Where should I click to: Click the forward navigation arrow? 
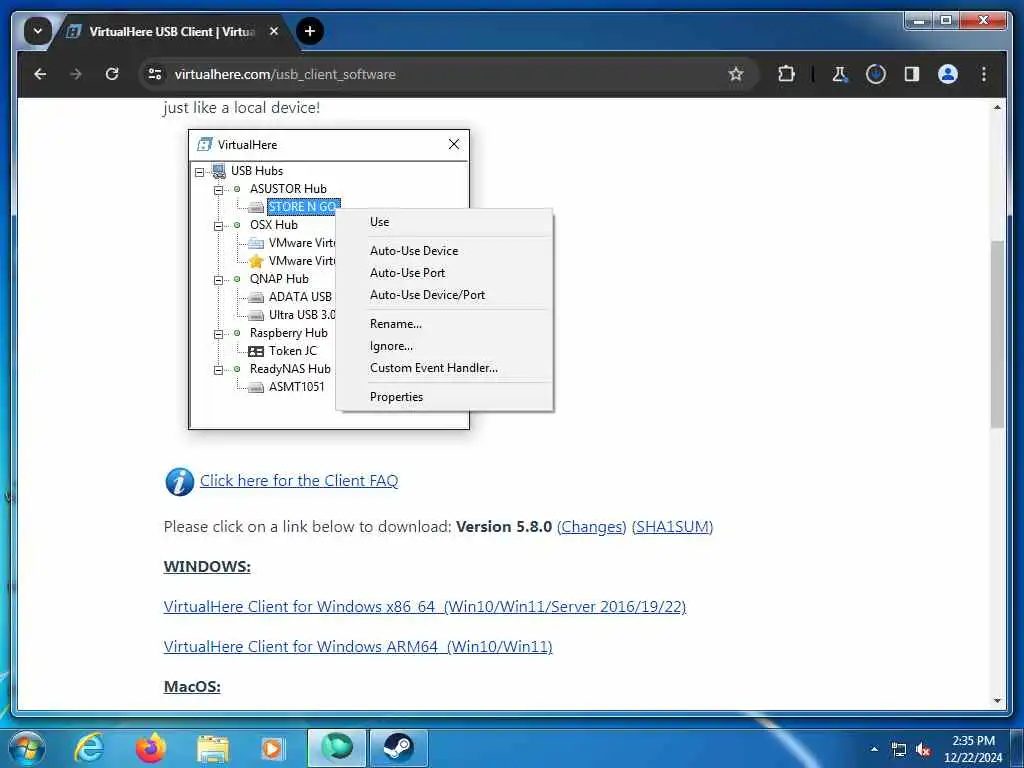(x=76, y=74)
